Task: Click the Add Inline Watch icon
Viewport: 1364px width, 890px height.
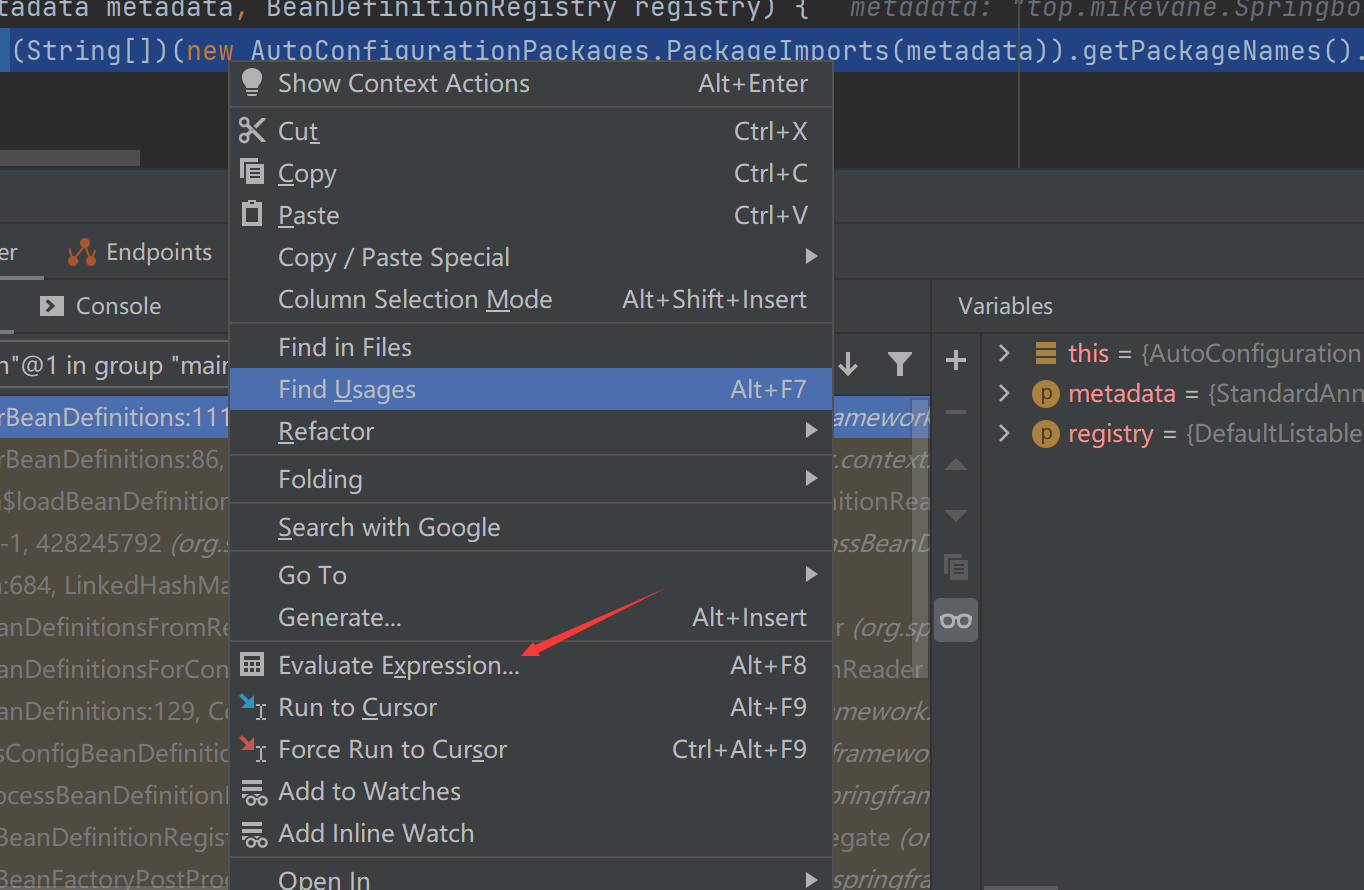Action: (254, 834)
